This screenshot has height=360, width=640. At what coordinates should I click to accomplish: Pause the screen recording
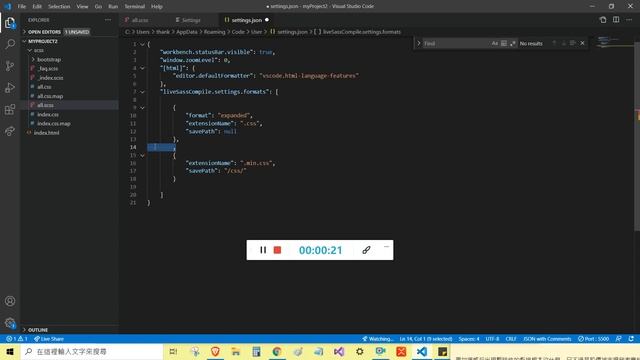[263, 250]
